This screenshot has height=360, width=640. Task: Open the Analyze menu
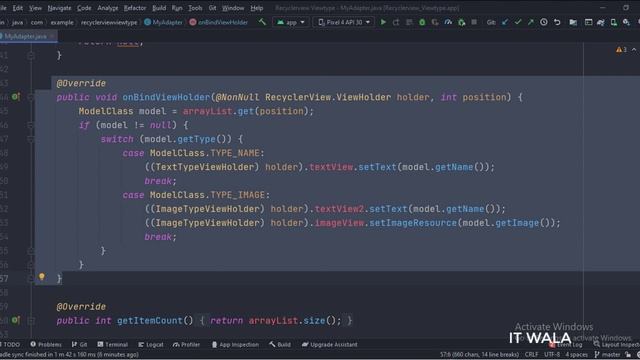(x=108, y=8)
